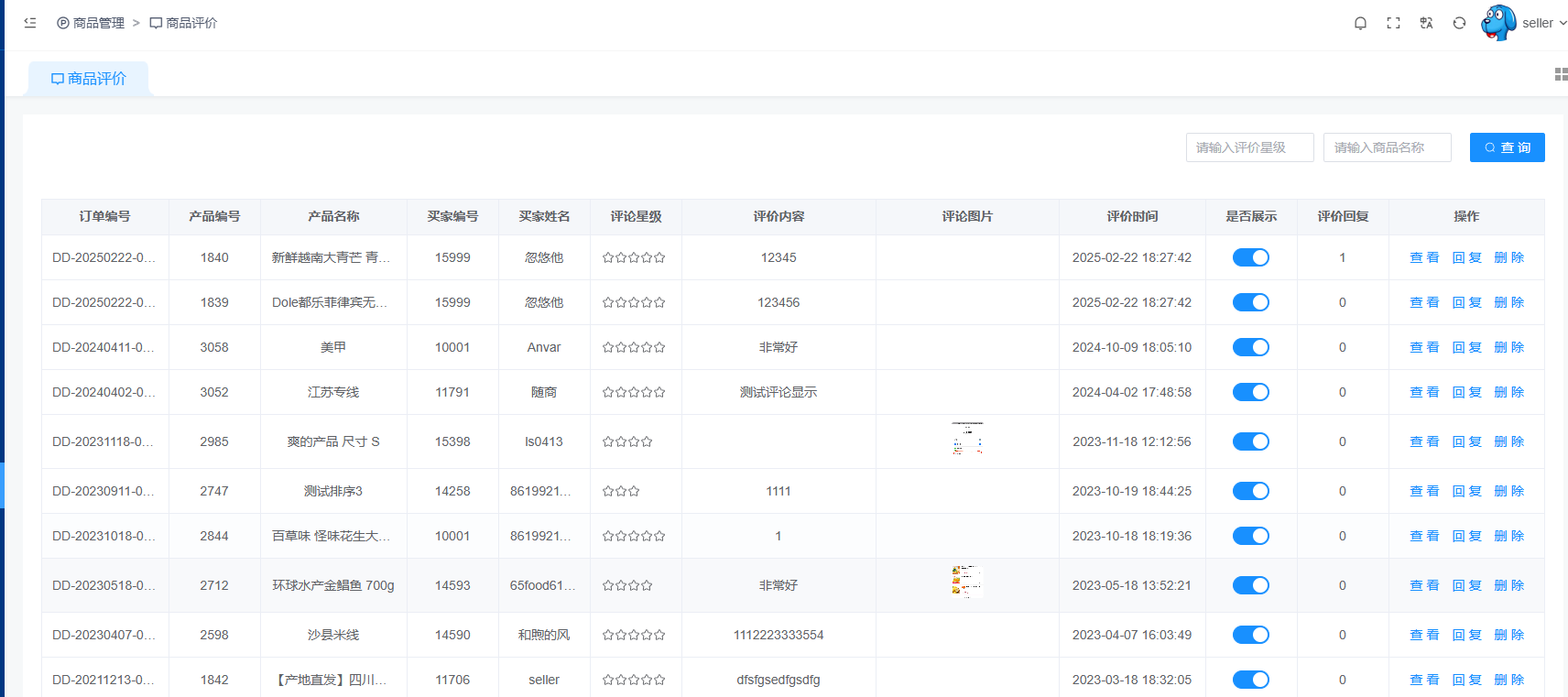The height and width of the screenshot is (697, 1568).
Task: Click the blue dog user avatar
Action: 1498,23
